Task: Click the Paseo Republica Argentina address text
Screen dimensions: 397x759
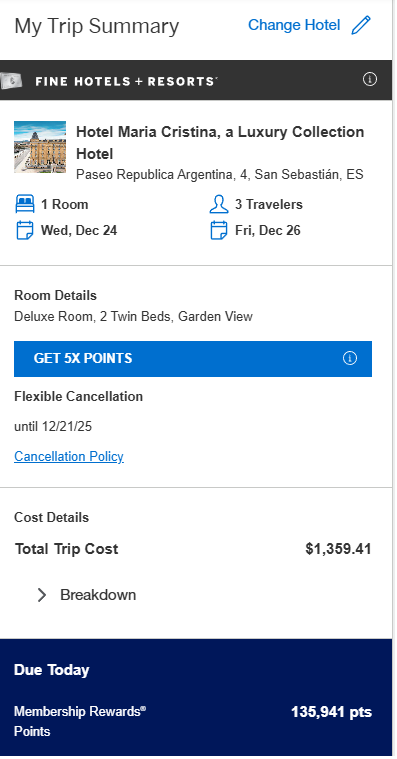Action: (x=220, y=174)
